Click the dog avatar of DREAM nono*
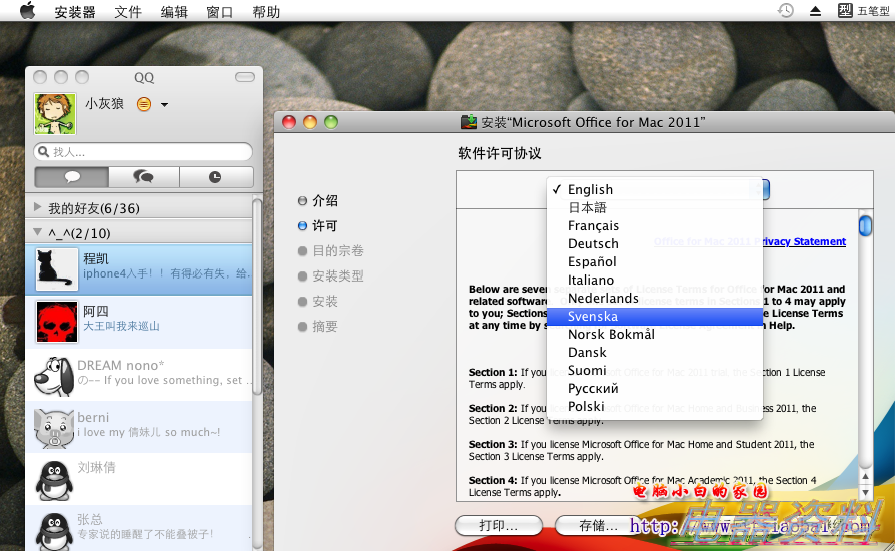Screen dimensions: 895x551 tap(56, 375)
